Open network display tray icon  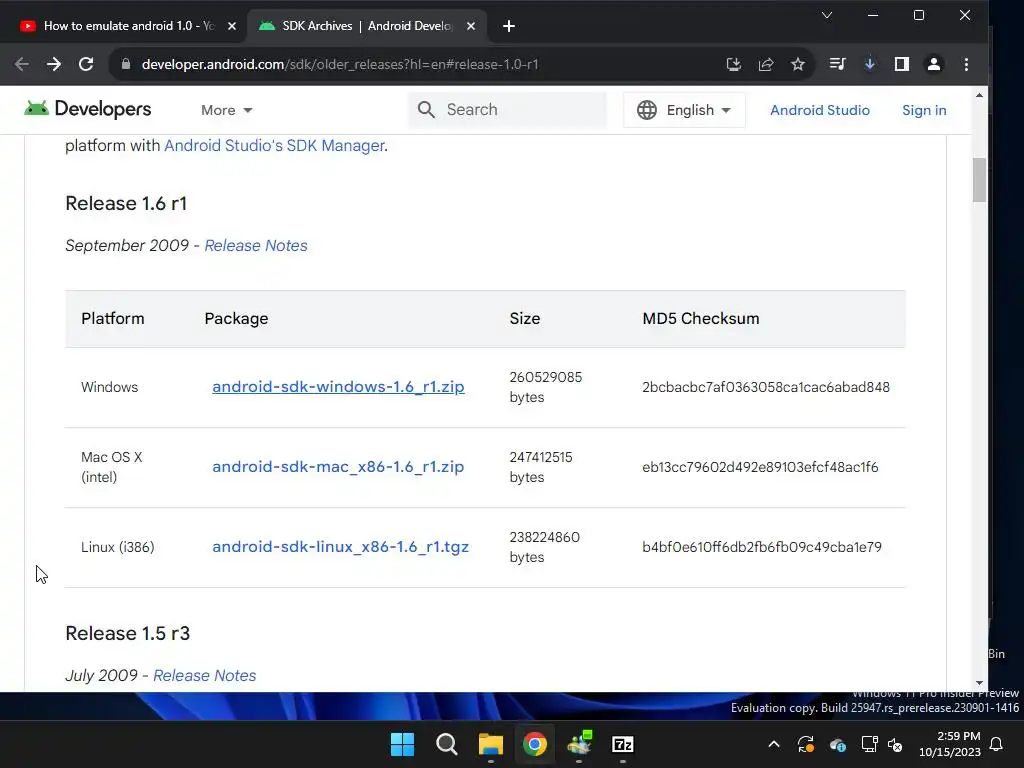869,744
